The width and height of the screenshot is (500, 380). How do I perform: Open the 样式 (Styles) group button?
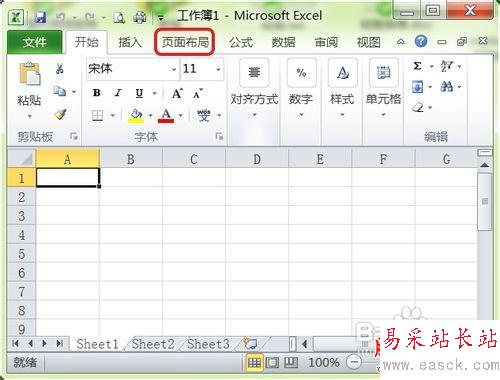pos(342,89)
